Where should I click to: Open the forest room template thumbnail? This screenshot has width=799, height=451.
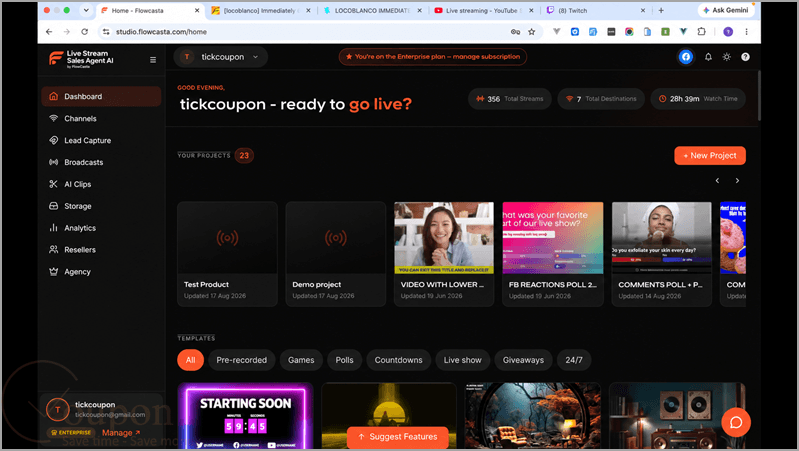point(532,416)
